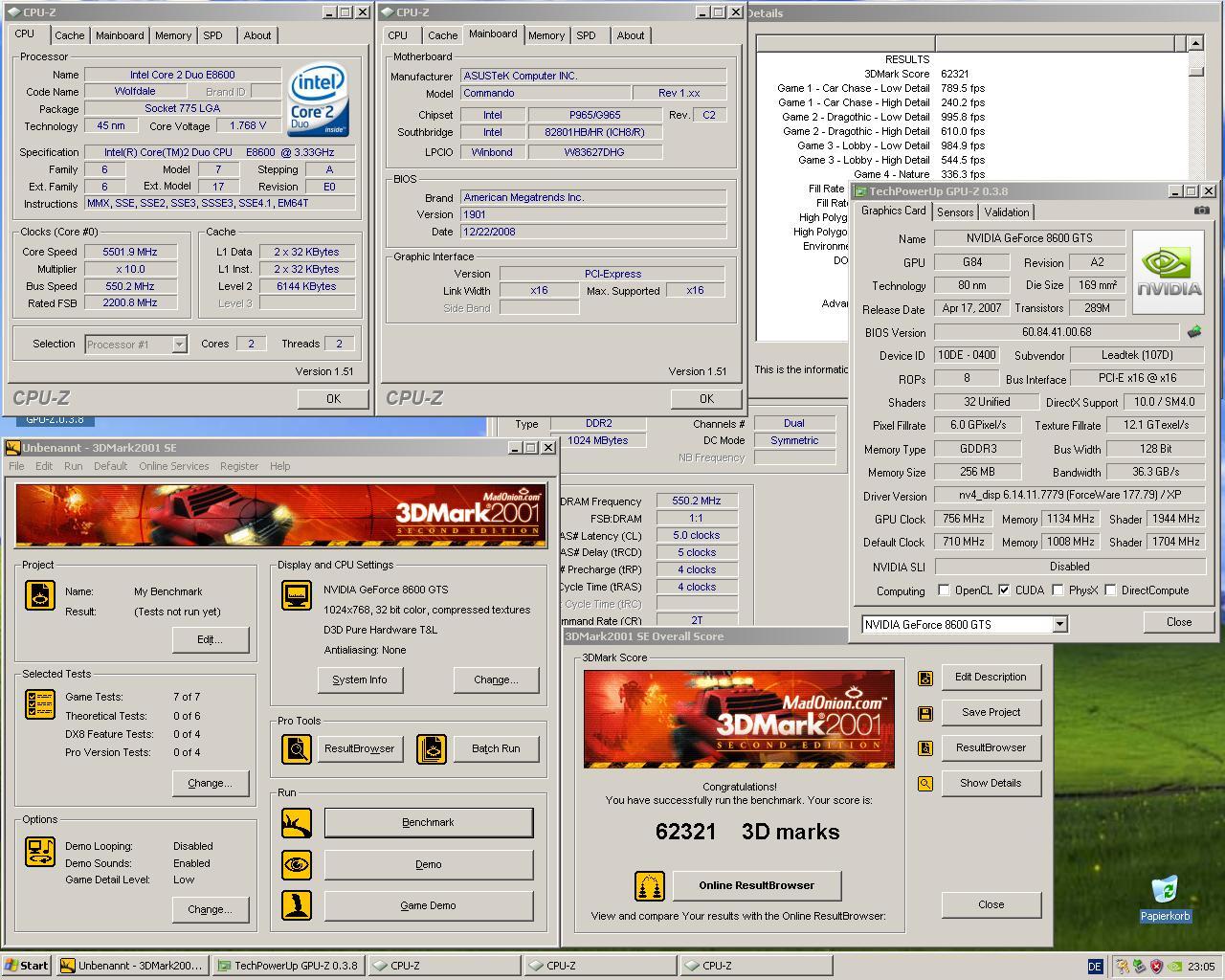
Task: Click the DRAM Frequency 550.2 MHz value
Action: click(x=696, y=501)
